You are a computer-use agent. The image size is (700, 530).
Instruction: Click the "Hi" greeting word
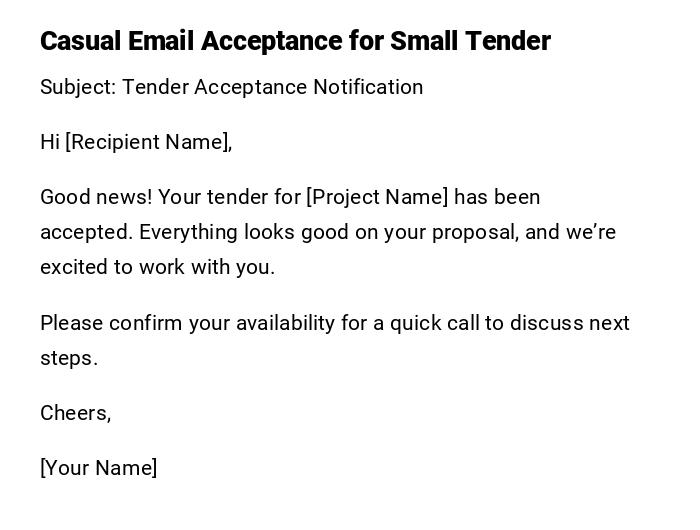pos(50,142)
